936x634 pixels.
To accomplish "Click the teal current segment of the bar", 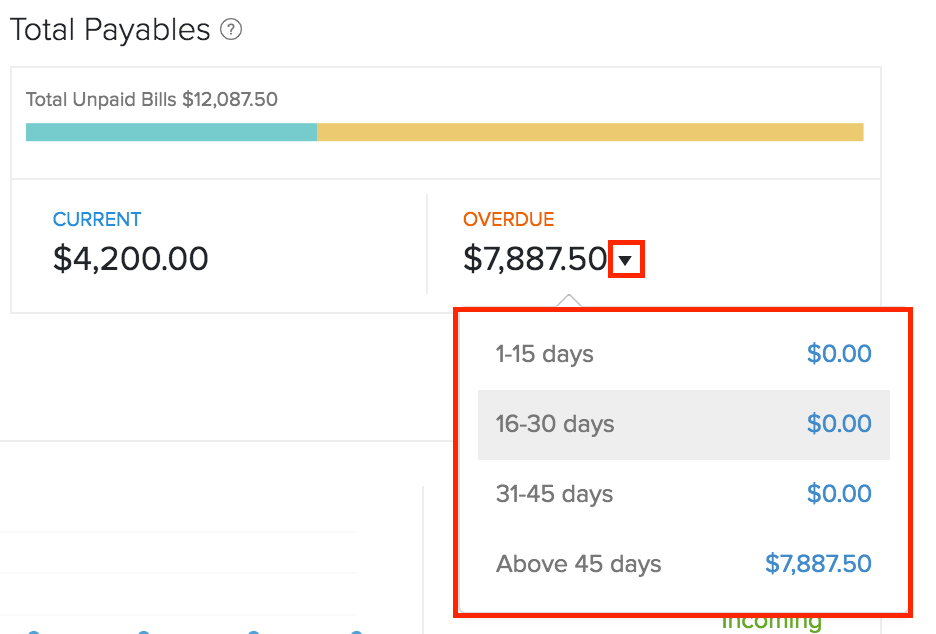I will coord(171,132).
